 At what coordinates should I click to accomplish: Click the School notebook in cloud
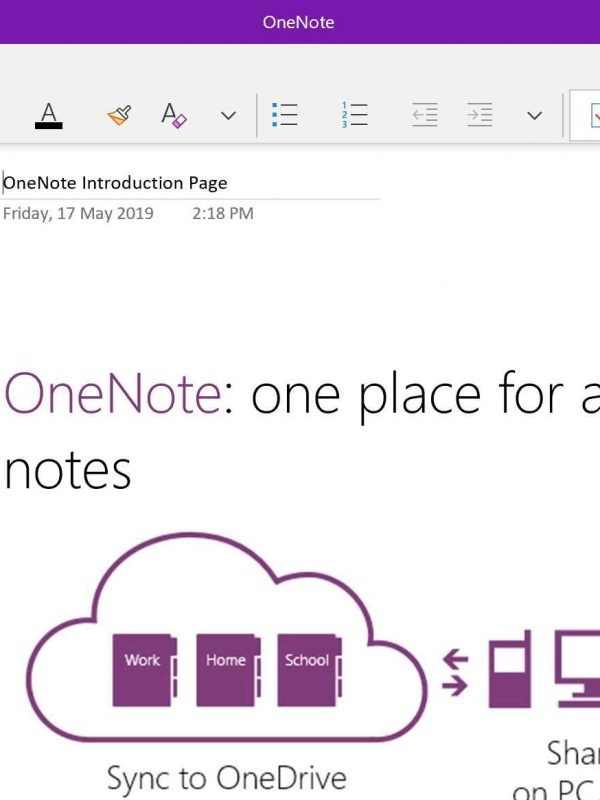click(309, 670)
